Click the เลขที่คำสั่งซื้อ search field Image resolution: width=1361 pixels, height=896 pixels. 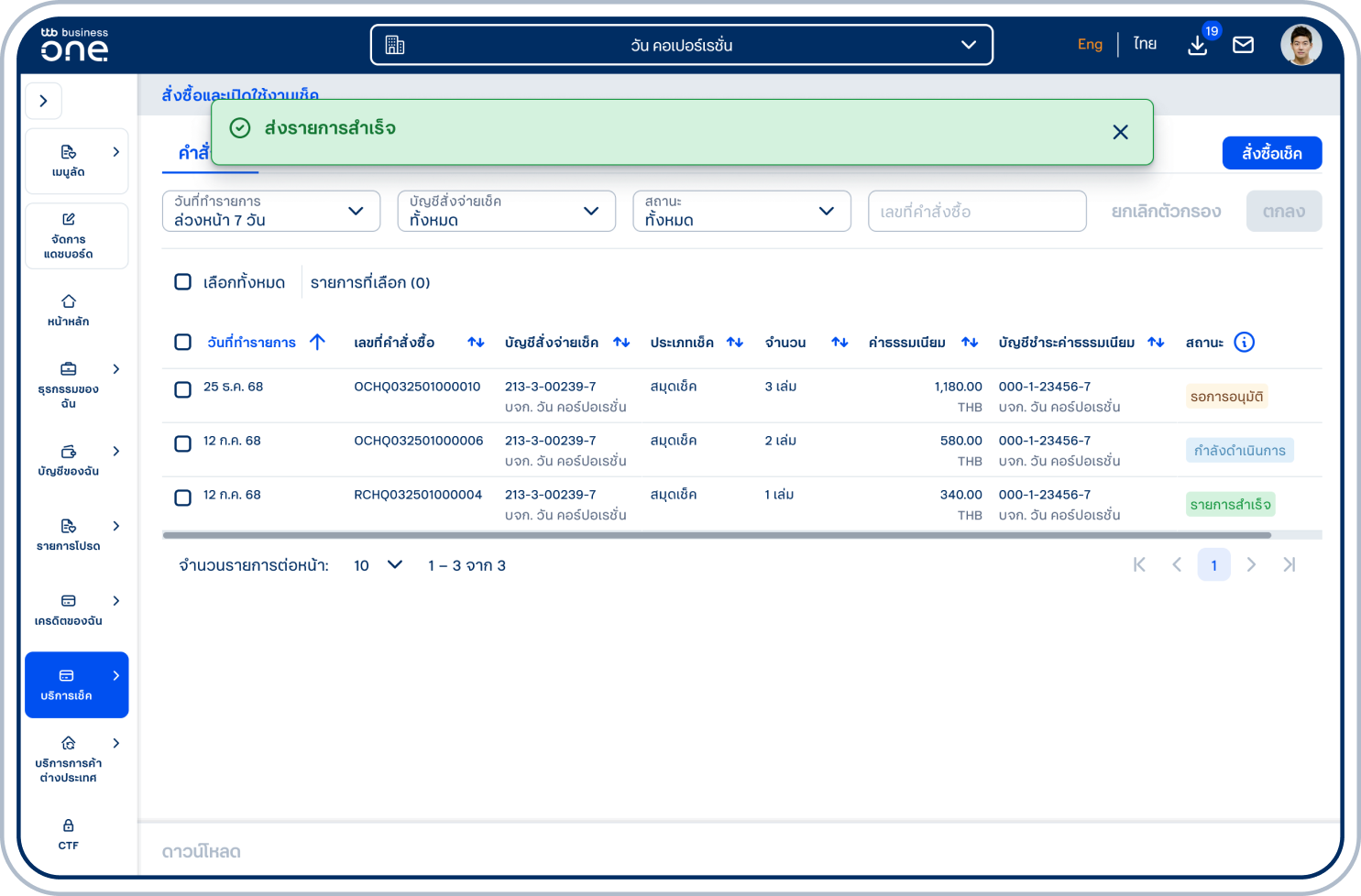tap(977, 212)
